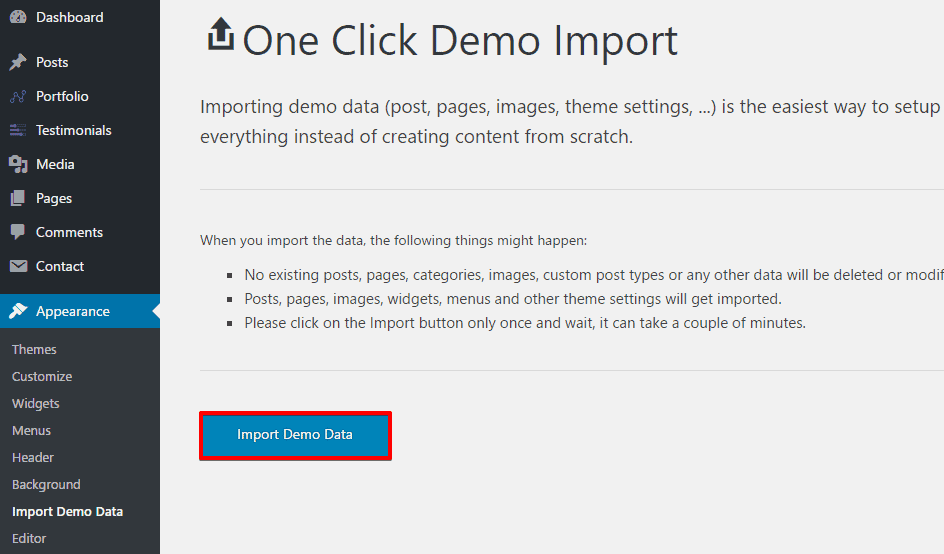Open the theme Editor submenu item
This screenshot has height=554, width=944.
(x=29, y=538)
